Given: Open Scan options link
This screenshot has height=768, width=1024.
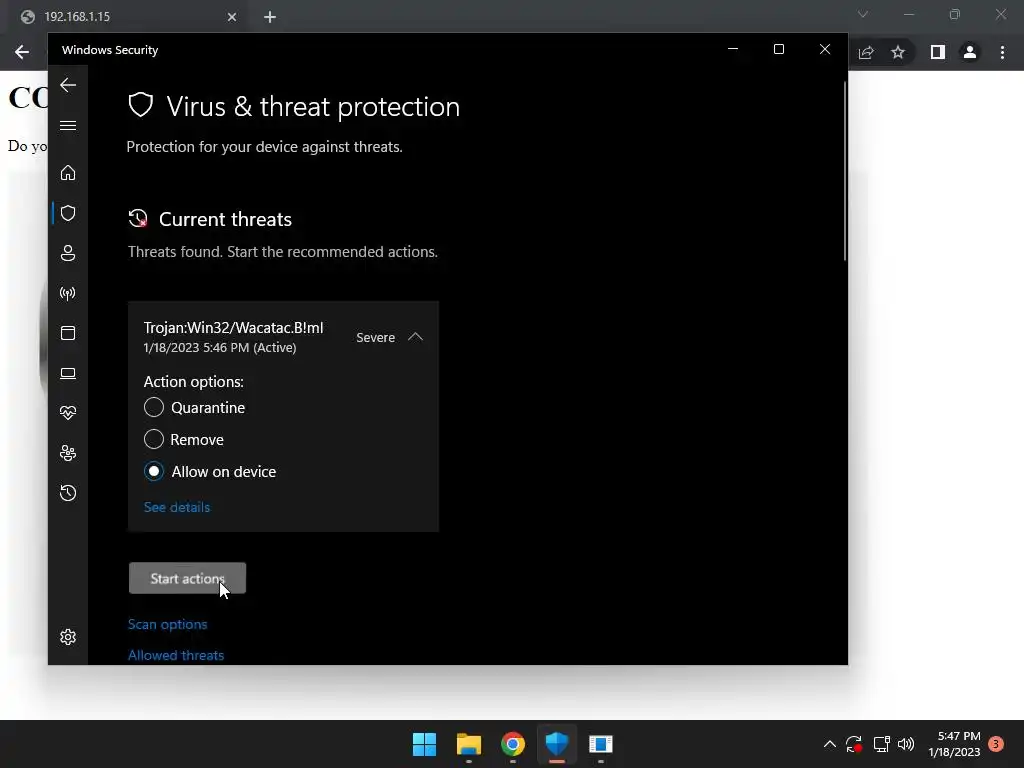Looking at the screenshot, I should (167, 624).
